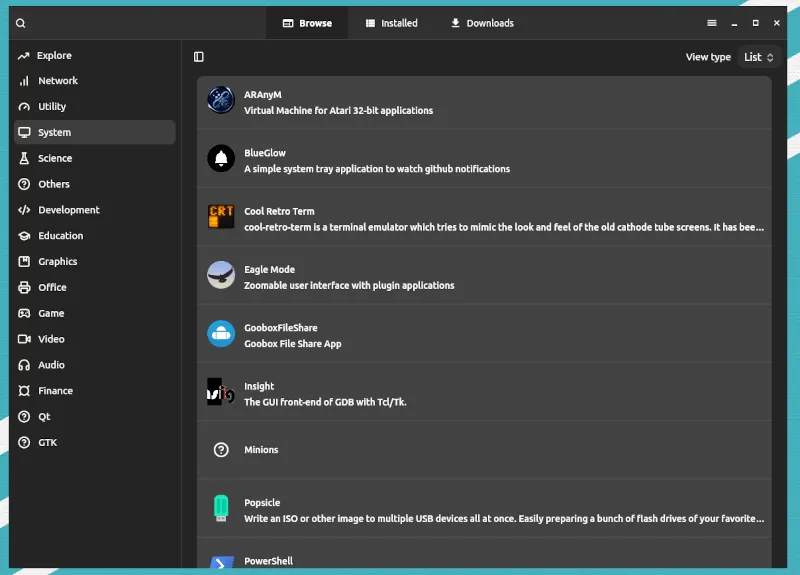This screenshot has height=575, width=800.
Task: Click the ARAnyM app icon
Action: pos(221,100)
